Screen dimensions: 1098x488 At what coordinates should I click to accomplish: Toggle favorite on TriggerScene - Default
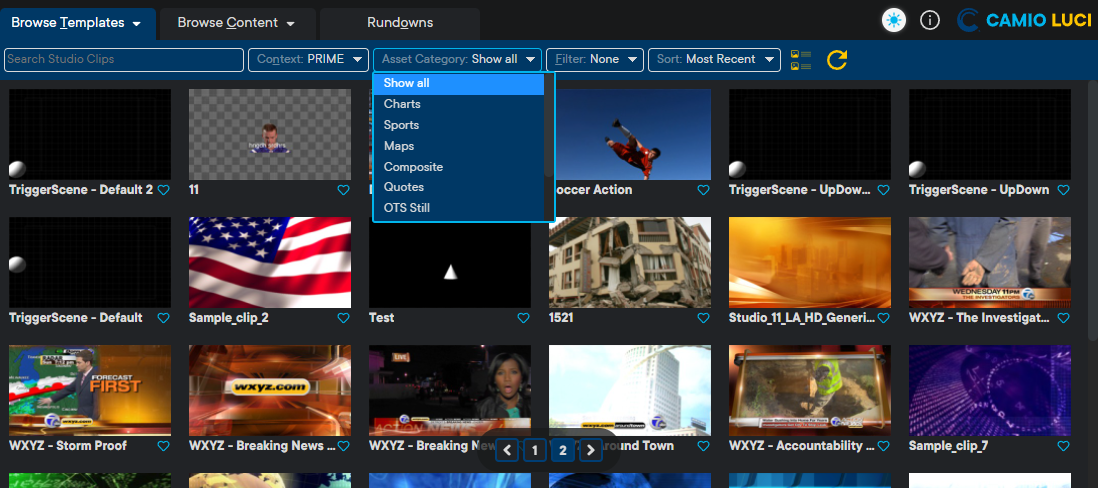163,318
